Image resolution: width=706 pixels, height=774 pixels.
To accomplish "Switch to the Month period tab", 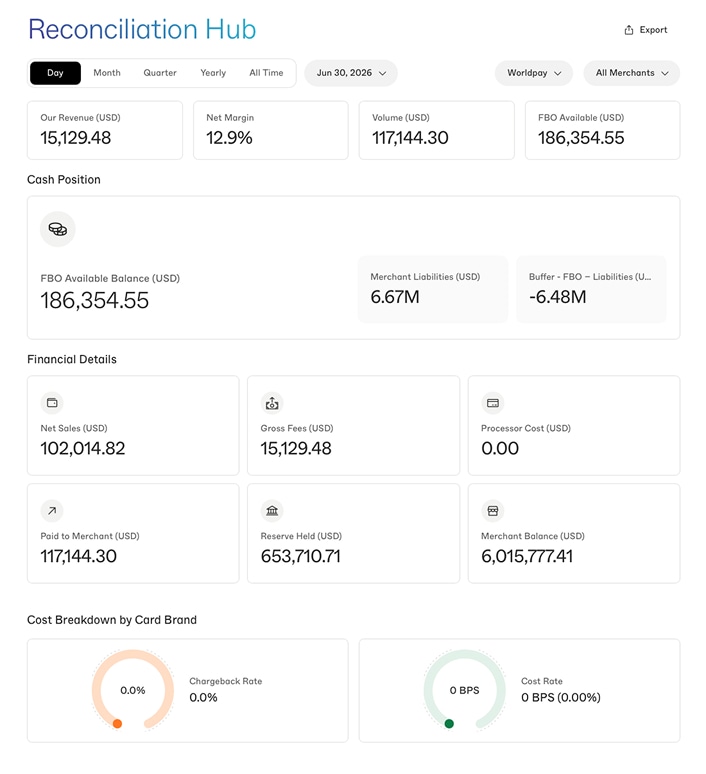I will (107, 73).
